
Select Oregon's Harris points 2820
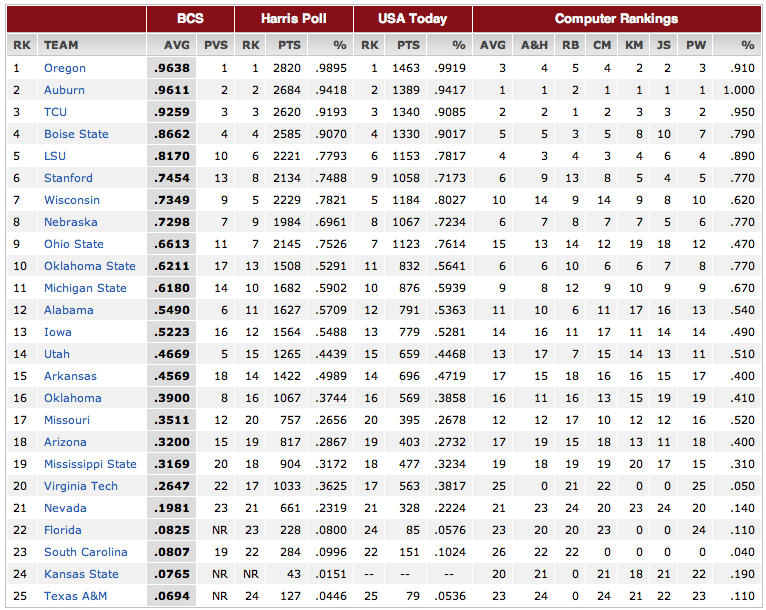click(x=287, y=68)
